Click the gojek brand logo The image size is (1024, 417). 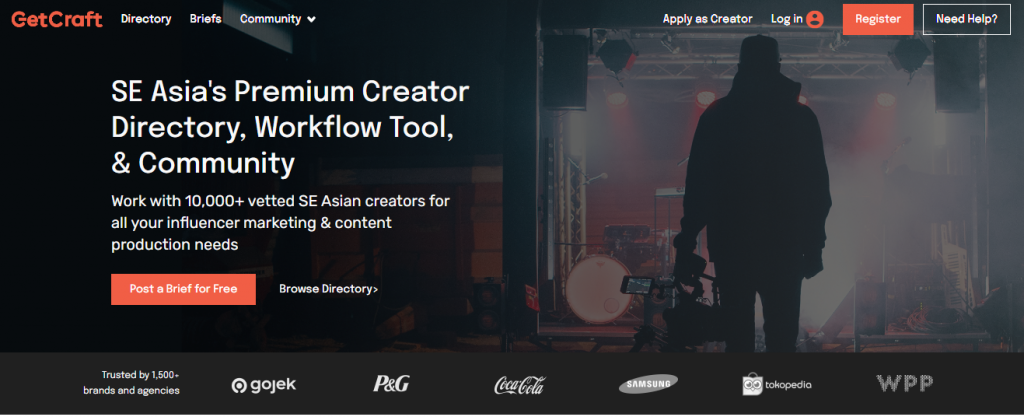click(264, 385)
